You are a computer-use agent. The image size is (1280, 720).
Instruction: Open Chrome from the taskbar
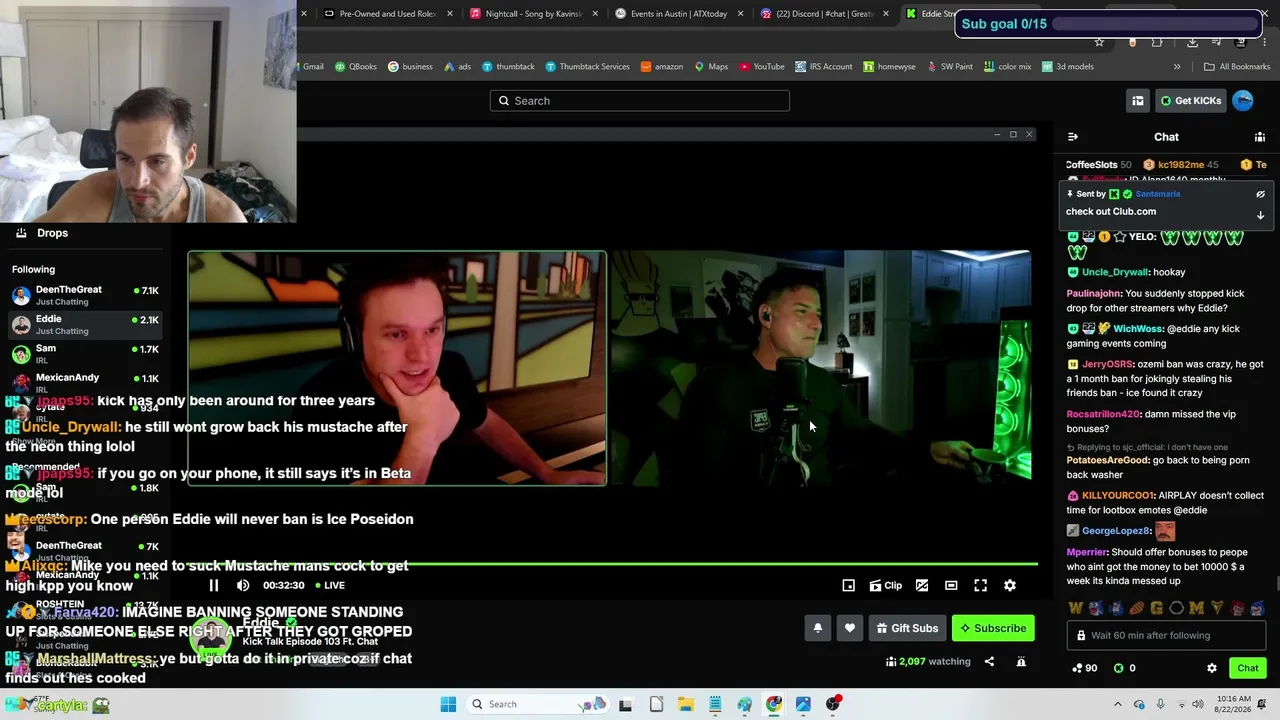pos(774,704)
